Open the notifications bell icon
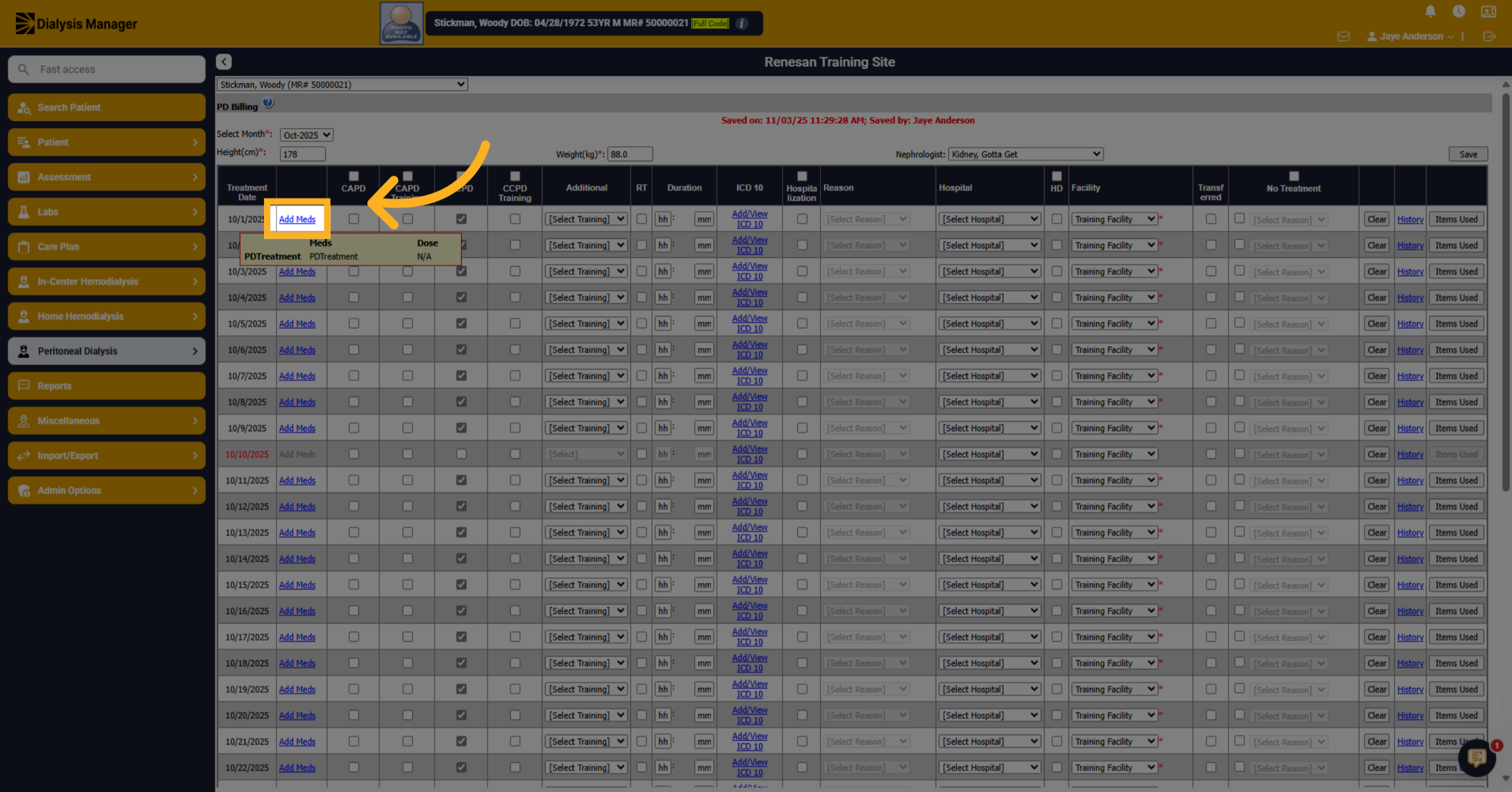 click(x=1430, y=11)
